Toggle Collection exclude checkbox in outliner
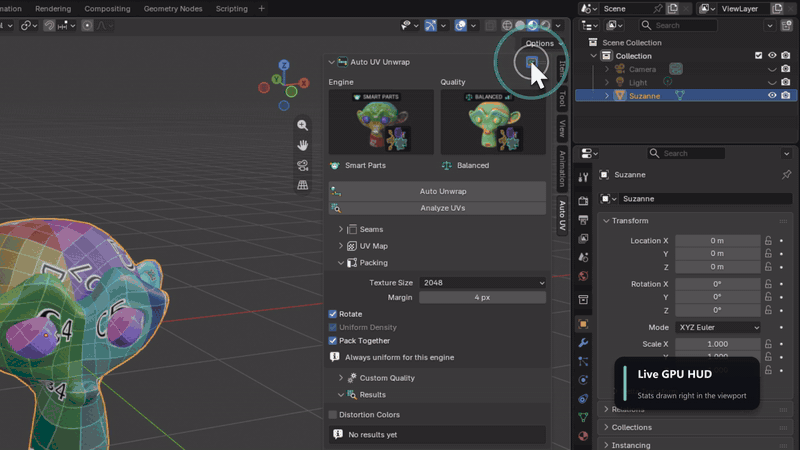This screenshot has width=800, height=450. (x=759, y=56)
